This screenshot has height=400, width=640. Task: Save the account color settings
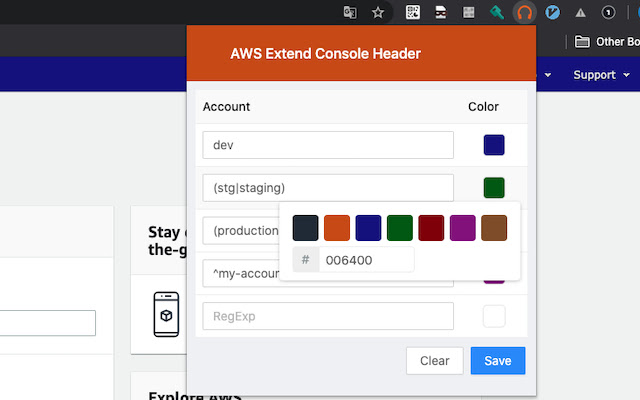[x=498, y=361]
